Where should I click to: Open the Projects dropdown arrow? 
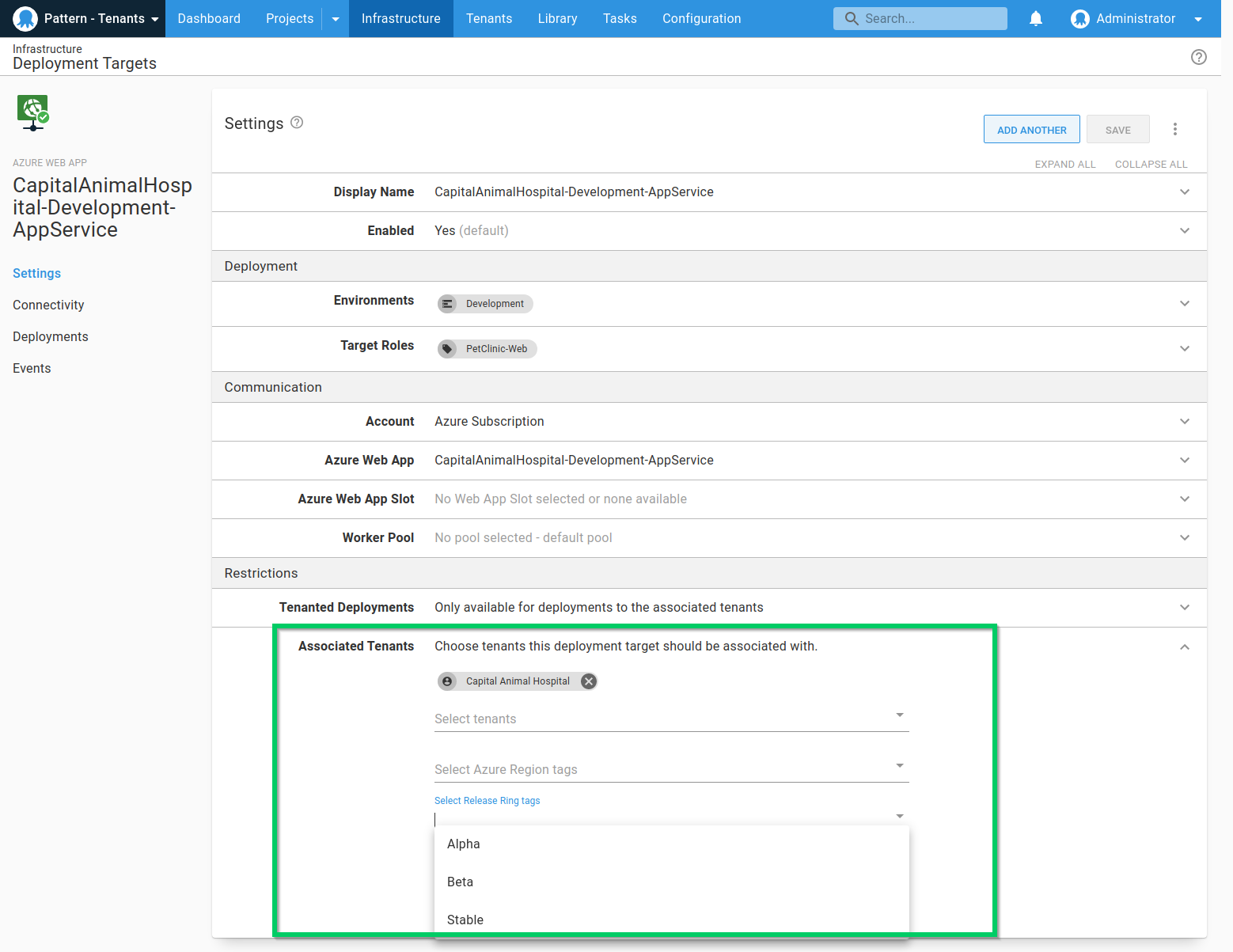click(336, 19)
